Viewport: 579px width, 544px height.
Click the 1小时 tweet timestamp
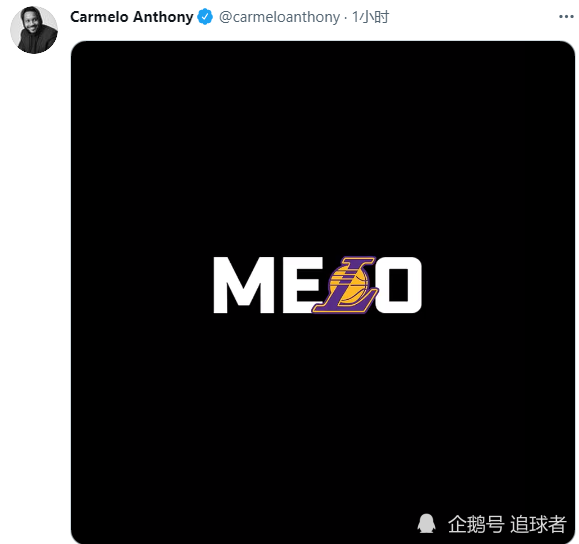[x=370, y=17]
